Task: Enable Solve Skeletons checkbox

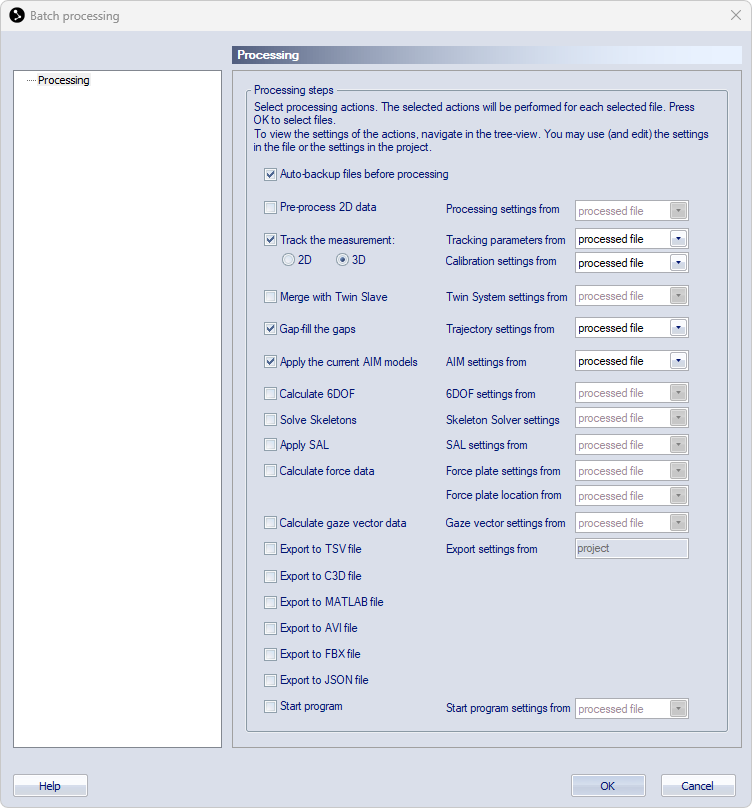Action: point(270,420)
